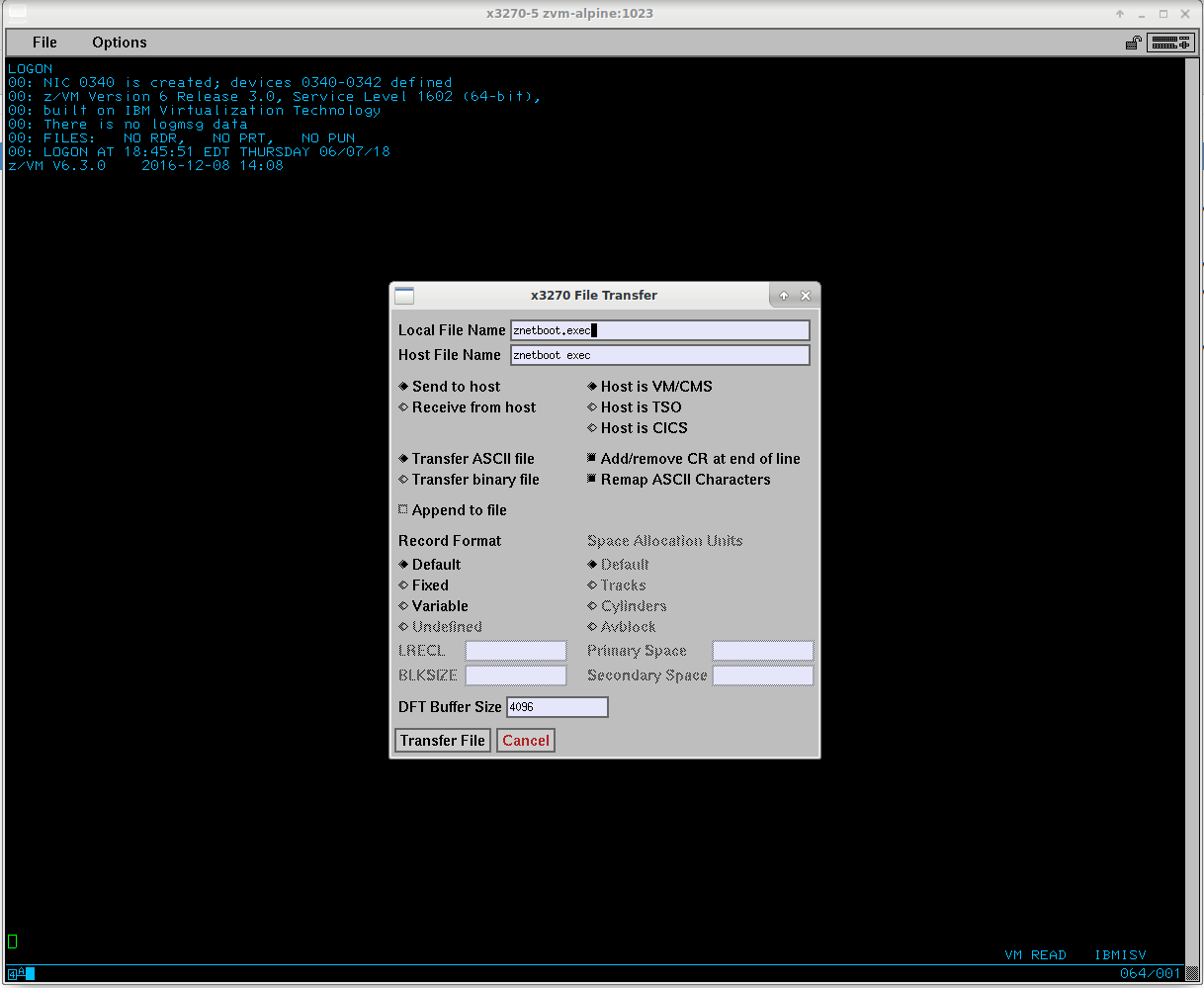Click x3270 main window top-left menu icon
Screen dimensions: 1204x988
[18, 14]
